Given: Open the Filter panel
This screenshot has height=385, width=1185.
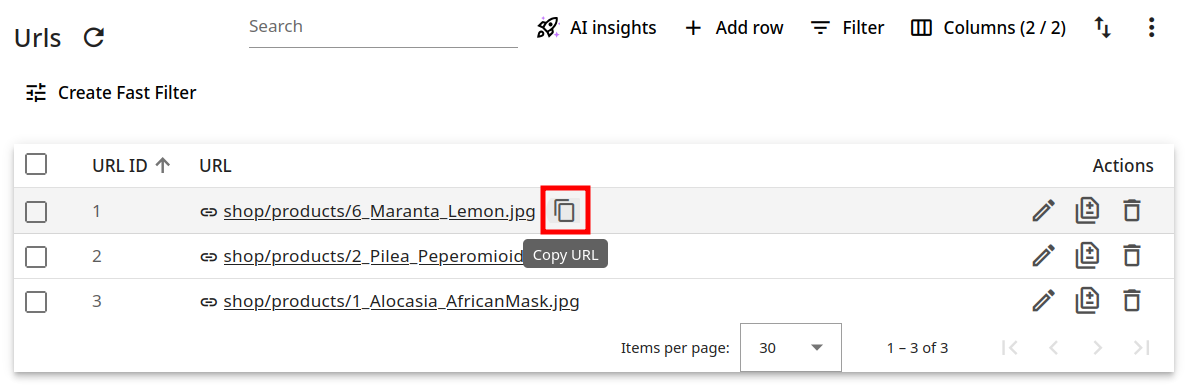Looking at the screenshot, I should (847, 28).
